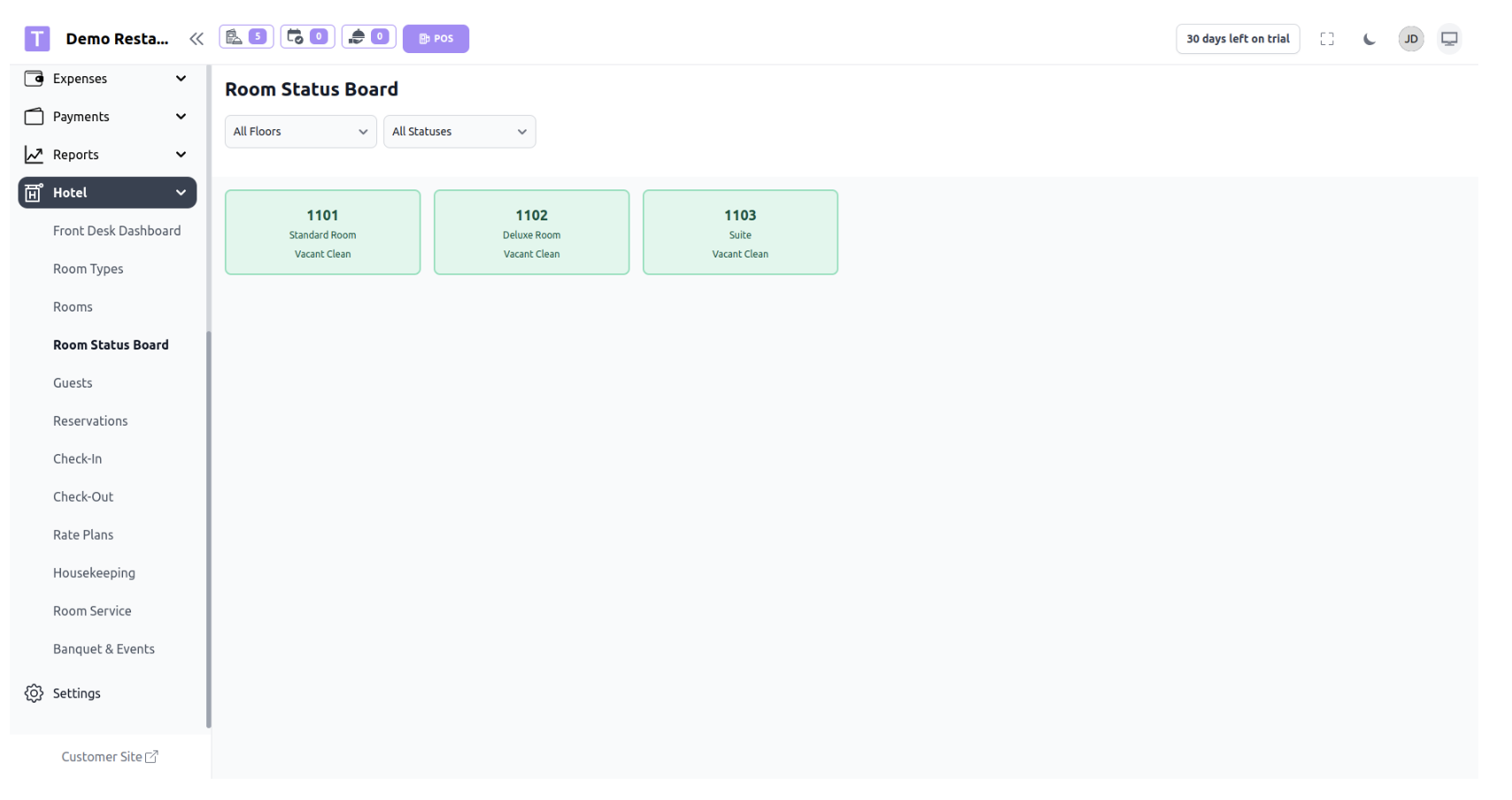Open Room Service page
Viewport: 1512px width, 800px height.
tap(92, 612)
